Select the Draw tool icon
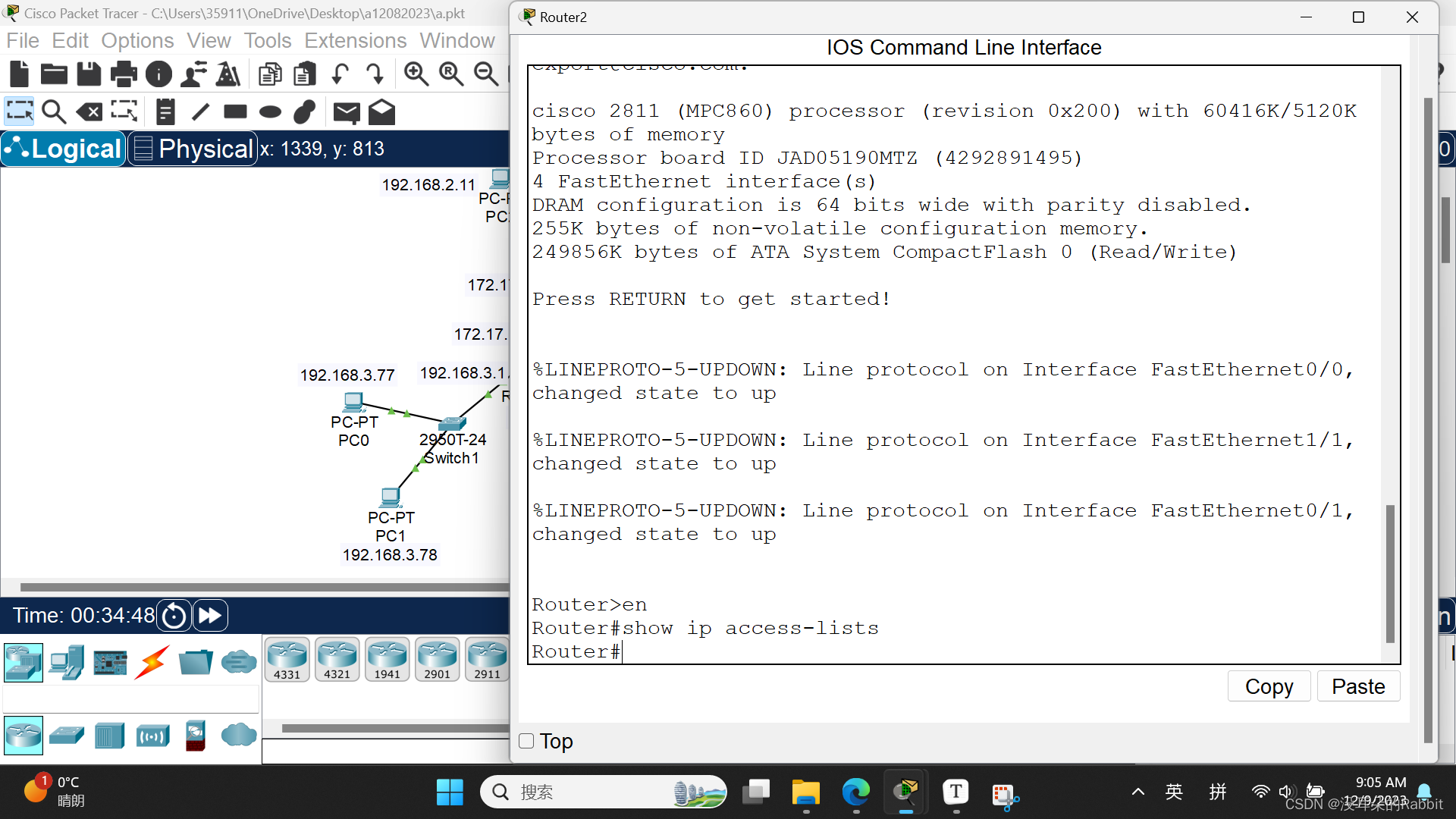 (x=199, y=111)
